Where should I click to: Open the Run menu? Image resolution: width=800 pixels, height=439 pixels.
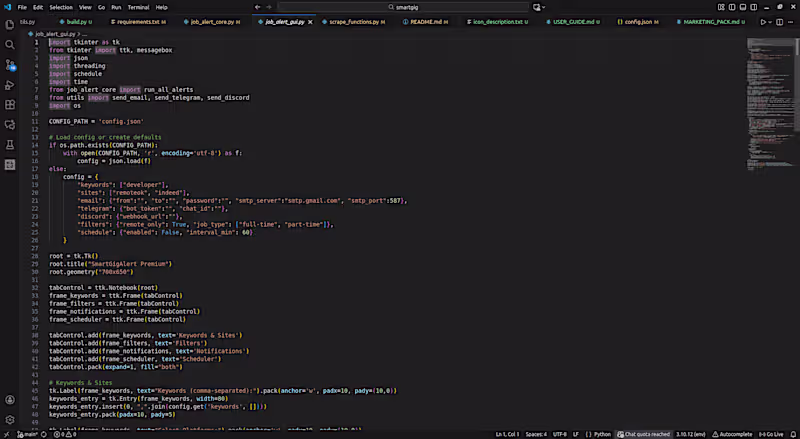(x=116, y=7)
